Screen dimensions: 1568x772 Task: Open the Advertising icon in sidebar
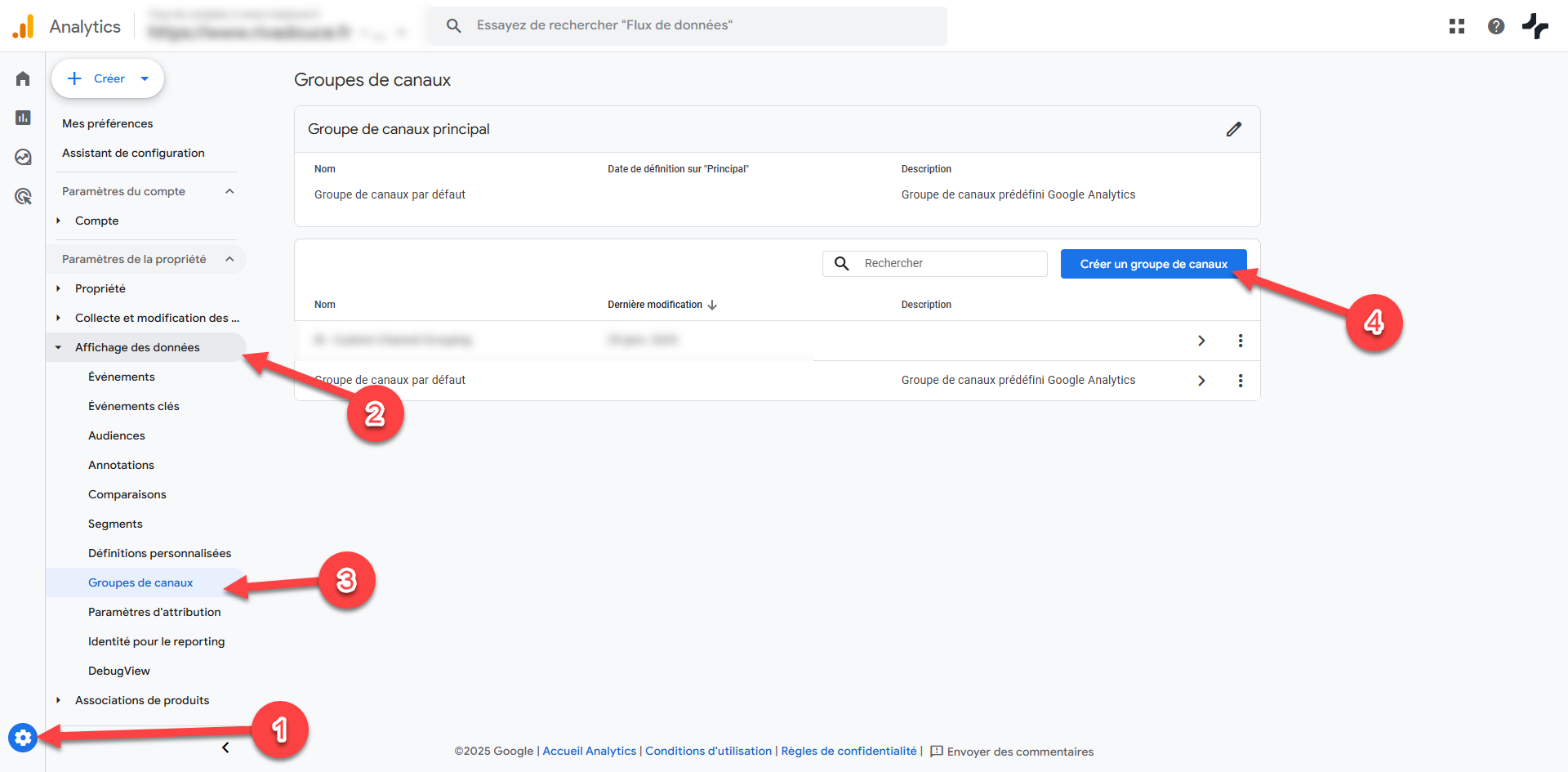(23, 196)
